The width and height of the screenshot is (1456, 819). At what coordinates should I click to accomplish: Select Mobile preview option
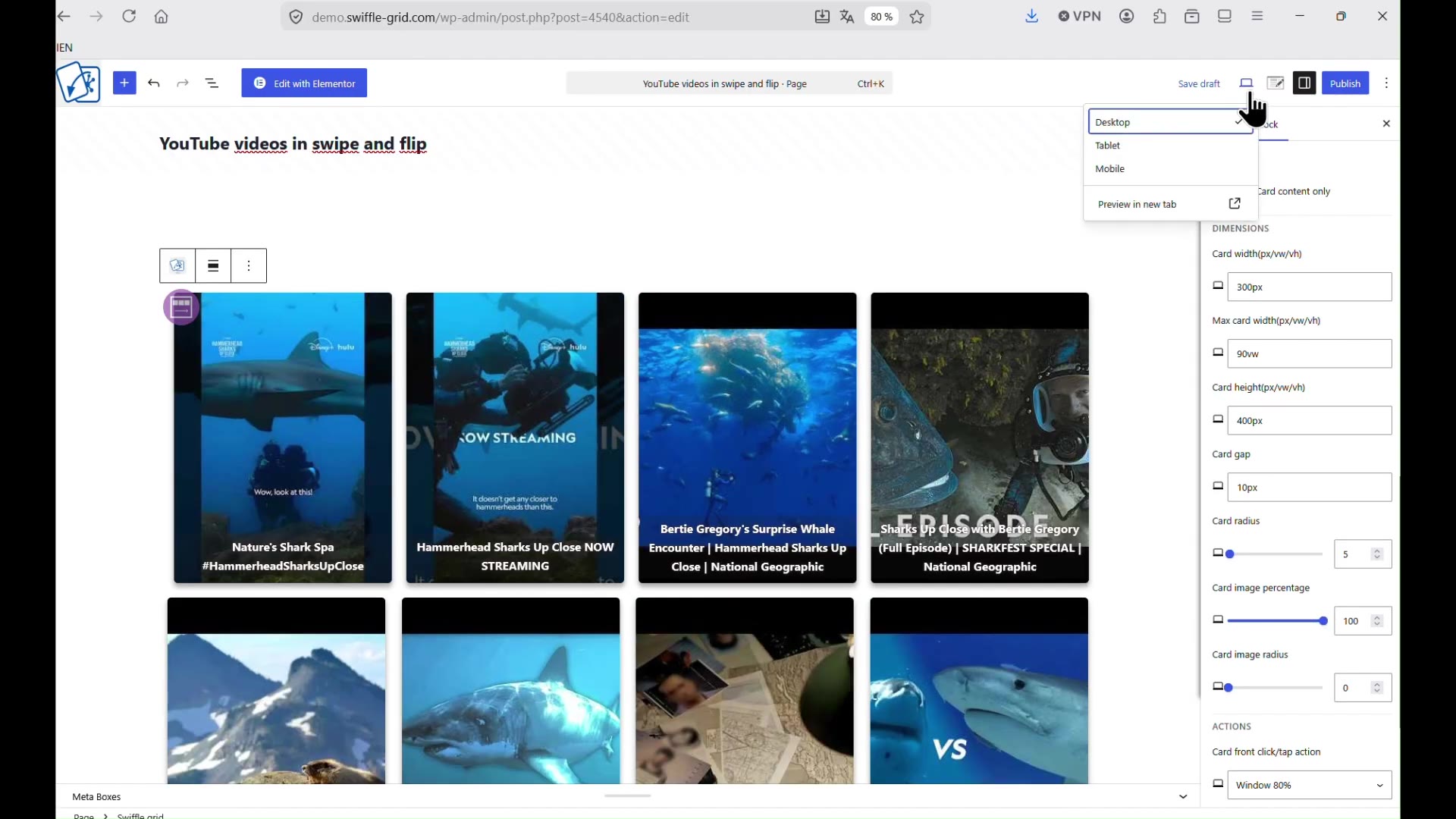coord(1170,169)
